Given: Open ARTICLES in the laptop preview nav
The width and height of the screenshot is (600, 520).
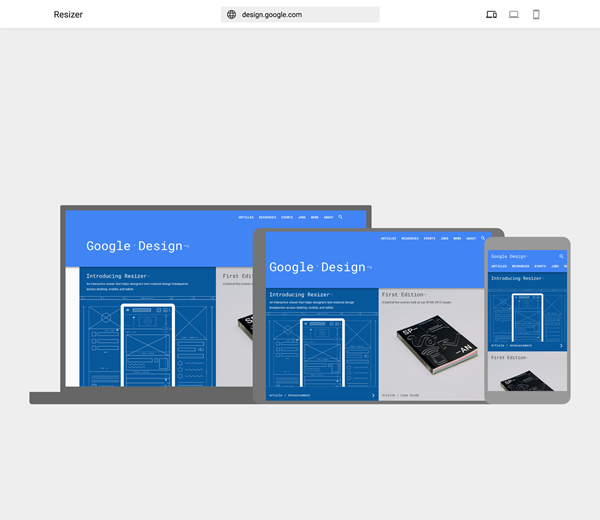Looking at the screenshot, I should point(246,217).
